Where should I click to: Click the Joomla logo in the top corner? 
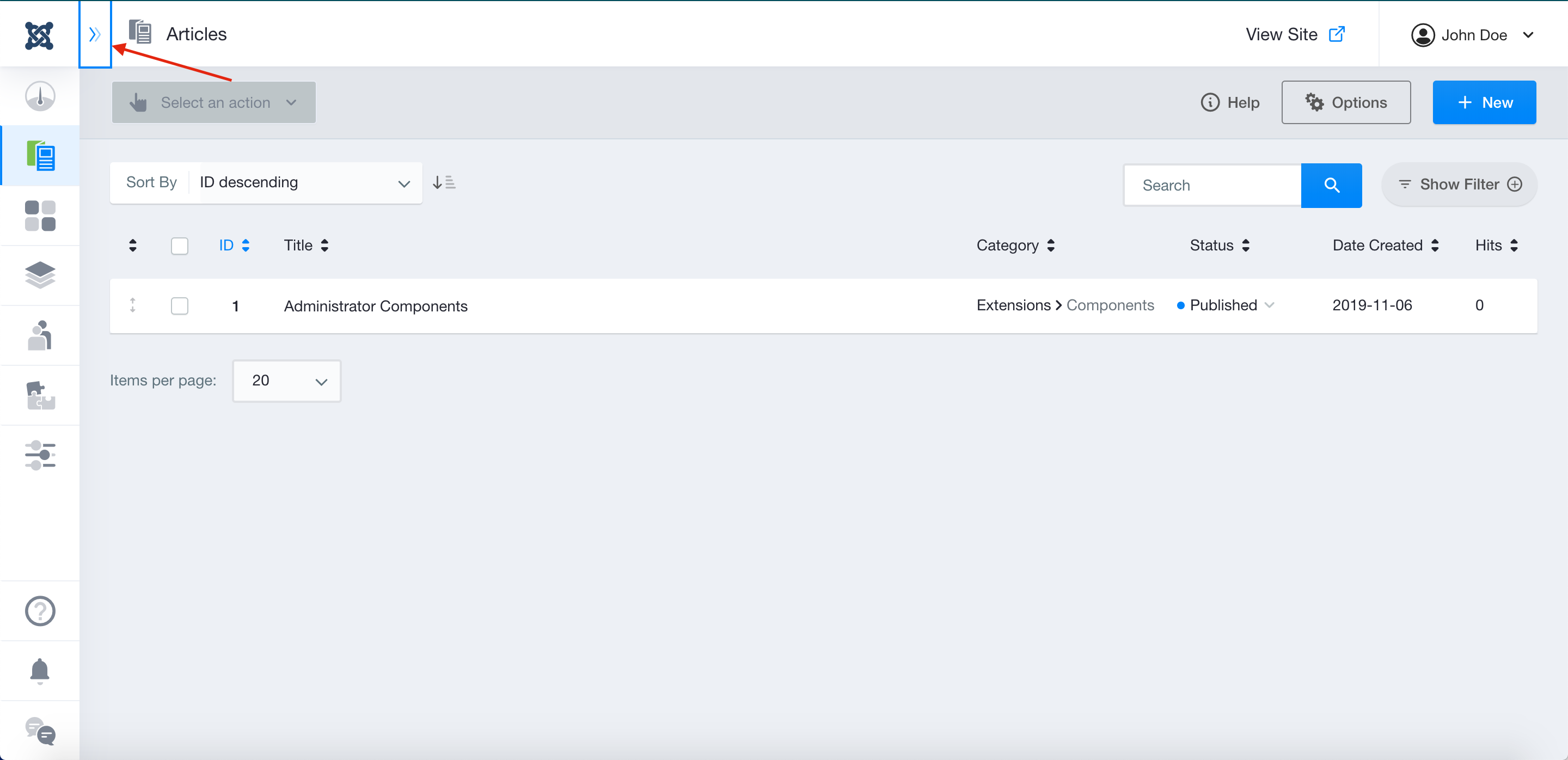point(39,35)
